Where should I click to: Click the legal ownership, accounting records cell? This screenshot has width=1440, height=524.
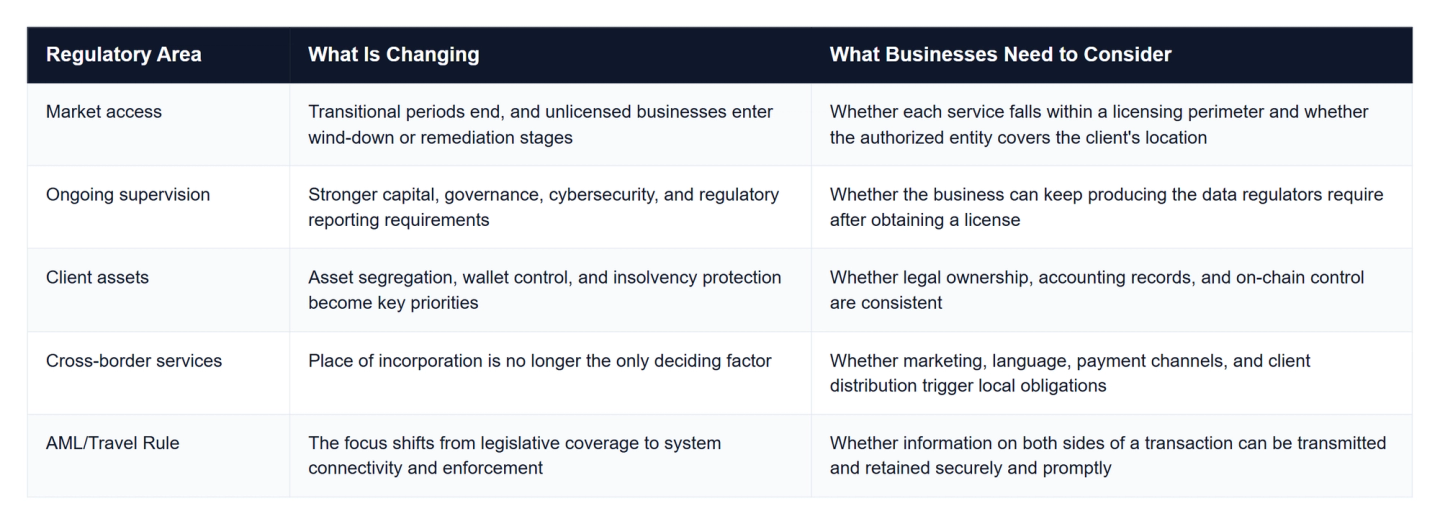click(1112, 291)
